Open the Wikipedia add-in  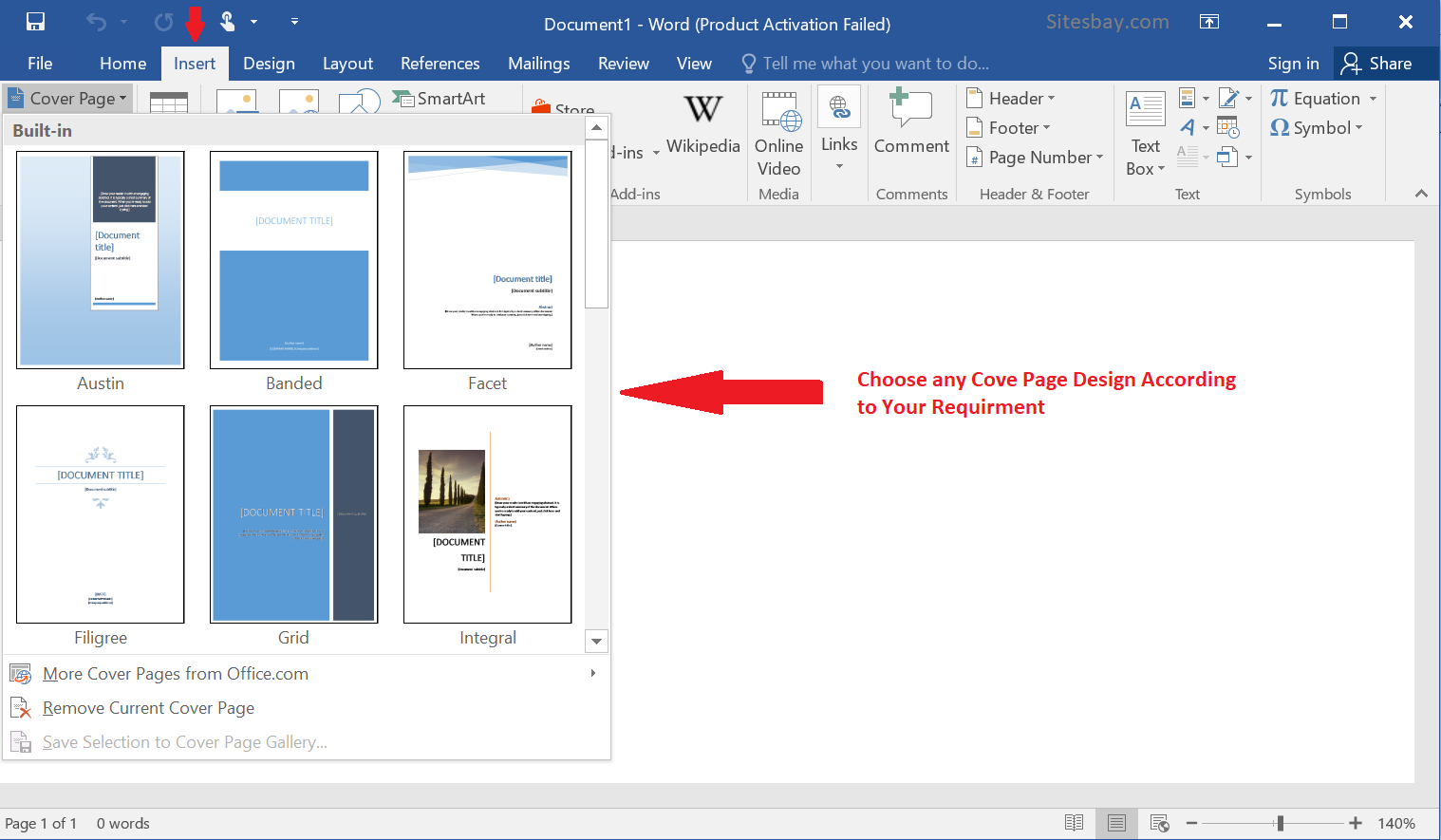click(x=703, y=123)
